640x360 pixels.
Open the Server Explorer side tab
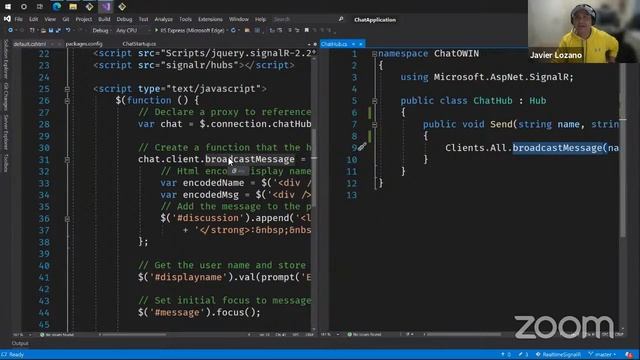[x=6, y=132]
